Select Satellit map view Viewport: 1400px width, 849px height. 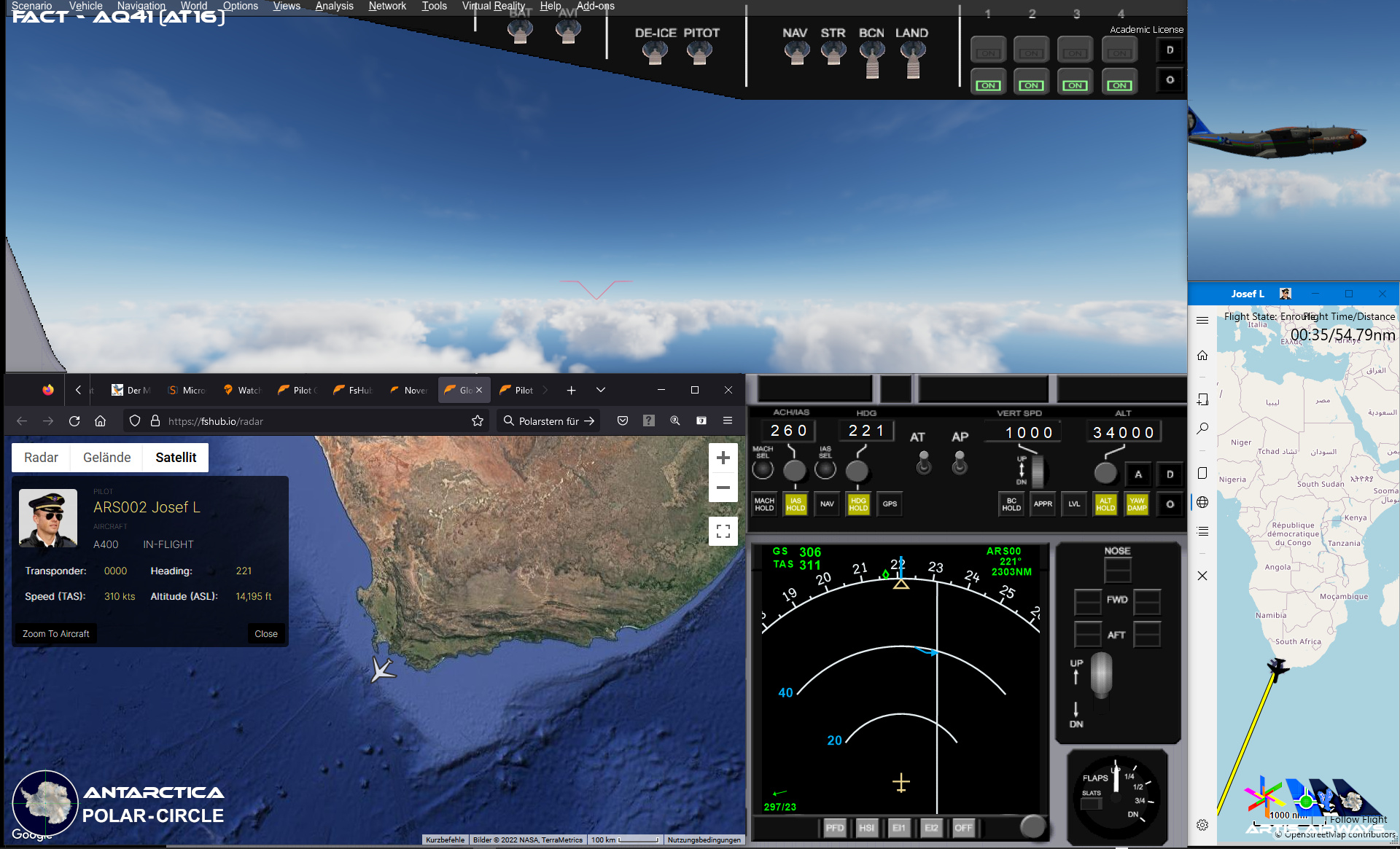point(176,458)
